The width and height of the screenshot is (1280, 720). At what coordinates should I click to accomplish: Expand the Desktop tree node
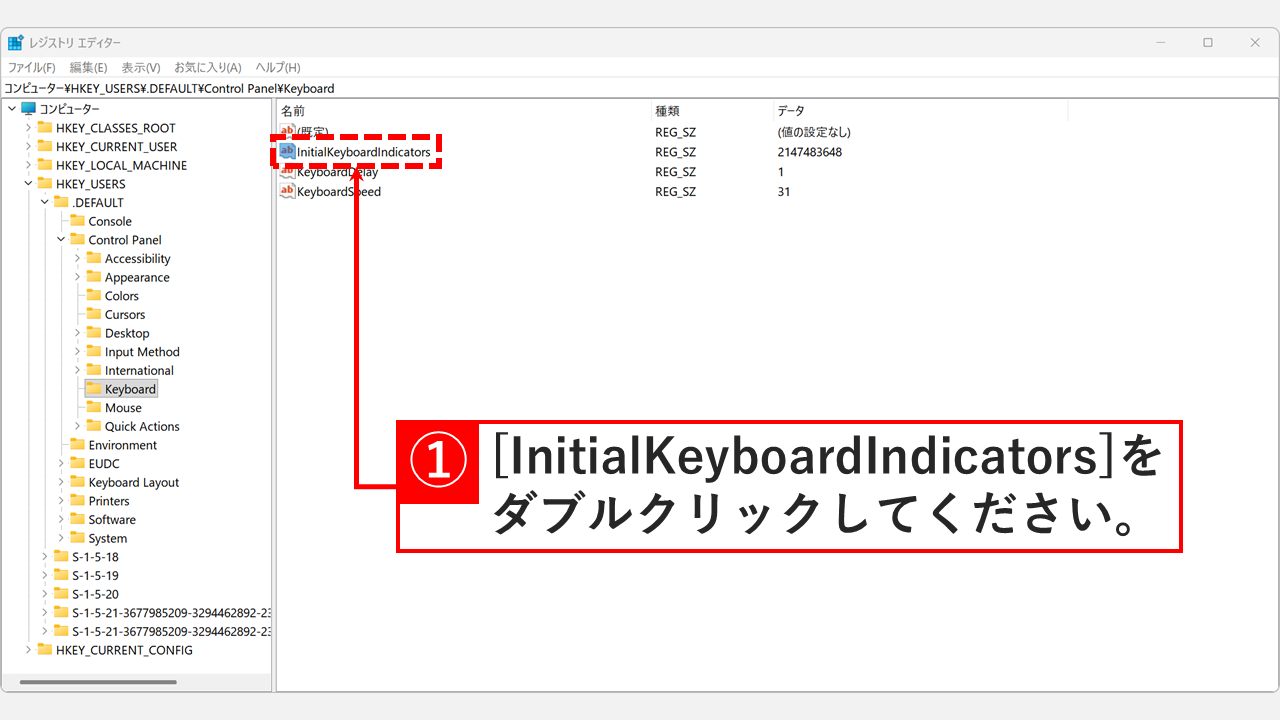tap(75, 332)
